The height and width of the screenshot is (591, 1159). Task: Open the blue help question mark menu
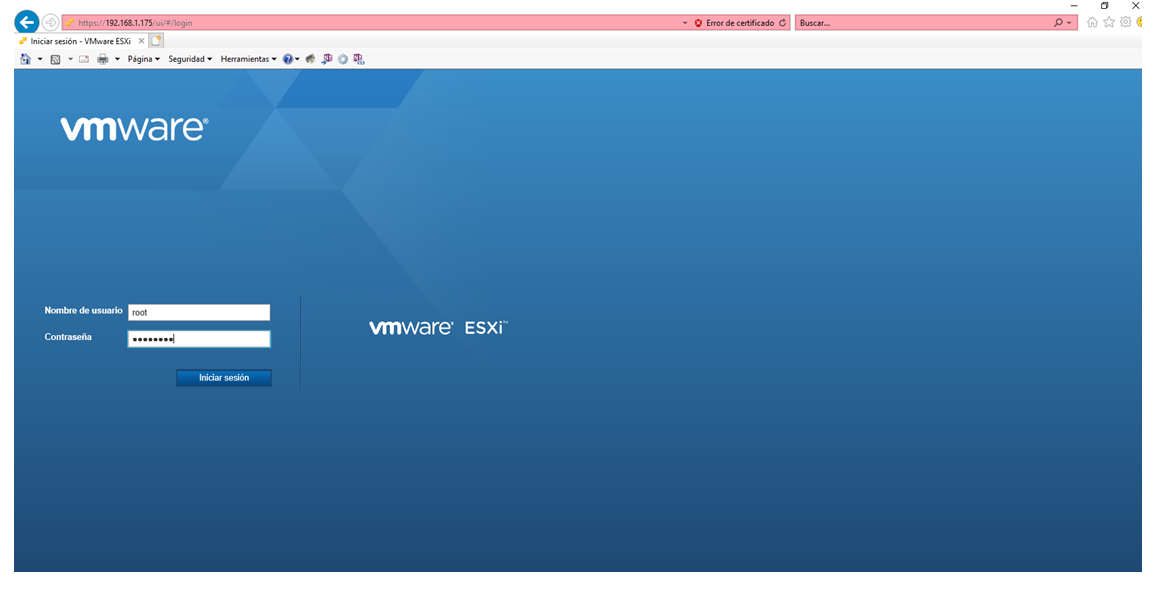(290, 59)
